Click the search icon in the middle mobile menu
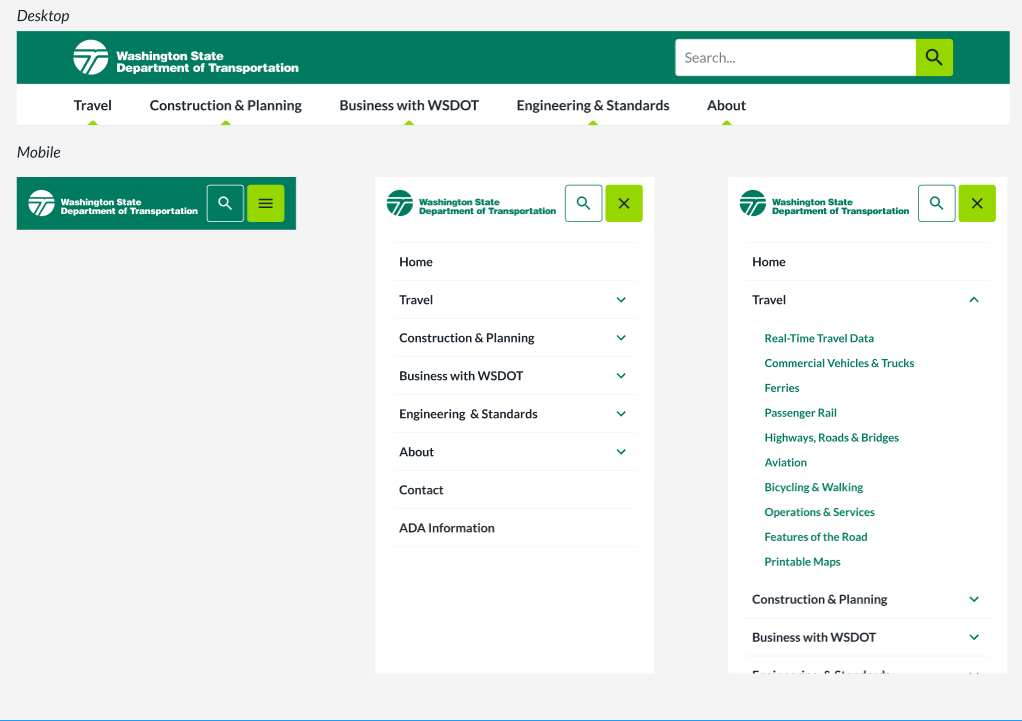Image resolution: width=1022 pixels, height=721 pixels. (x=583, y=203)
